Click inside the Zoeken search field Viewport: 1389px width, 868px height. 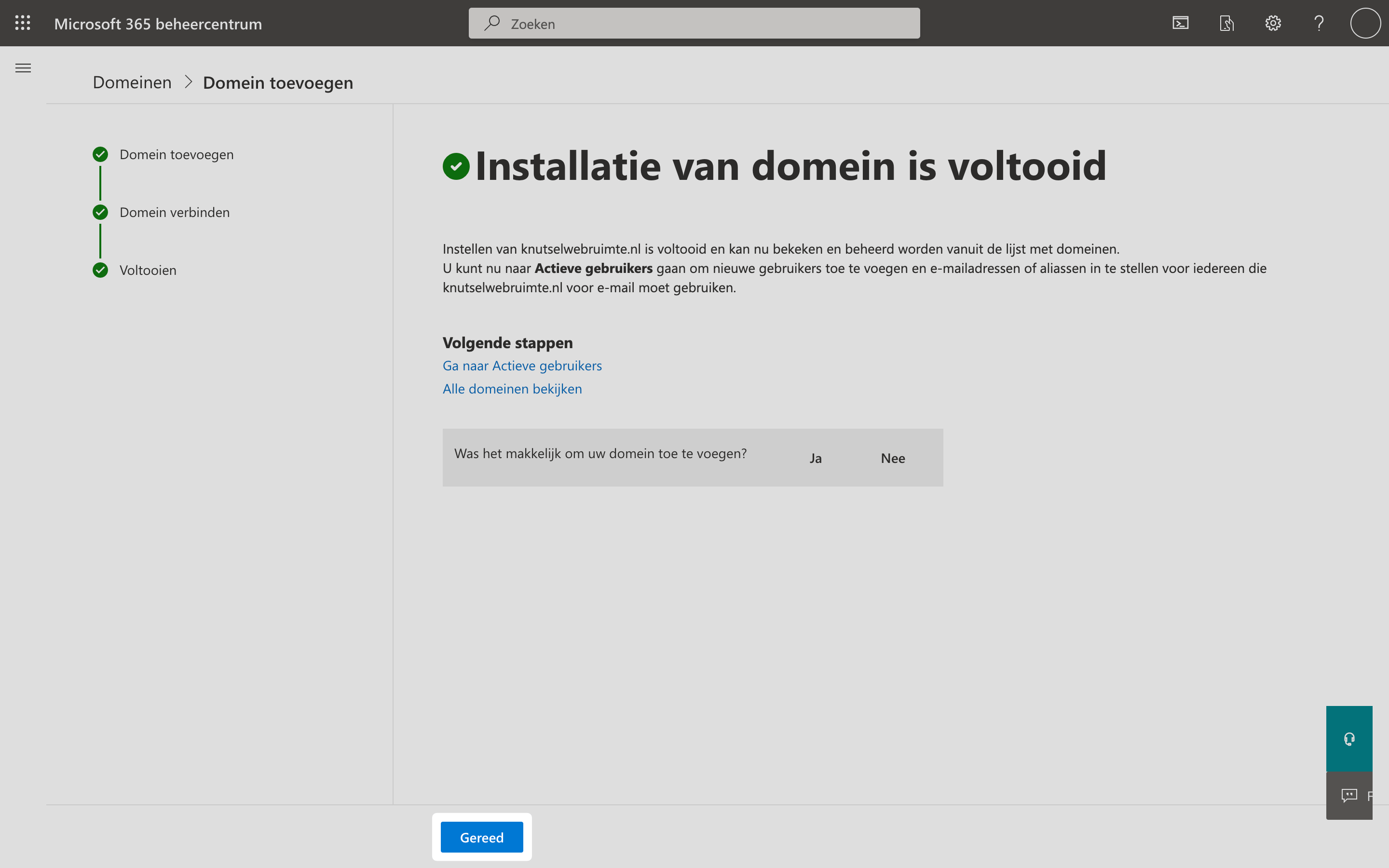coord(689,23)
